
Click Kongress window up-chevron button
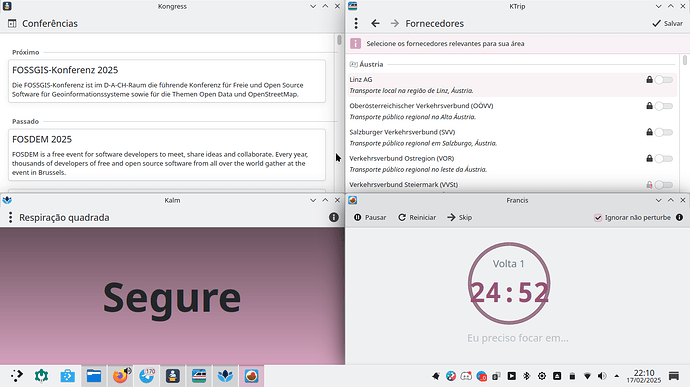click(325, 6)
